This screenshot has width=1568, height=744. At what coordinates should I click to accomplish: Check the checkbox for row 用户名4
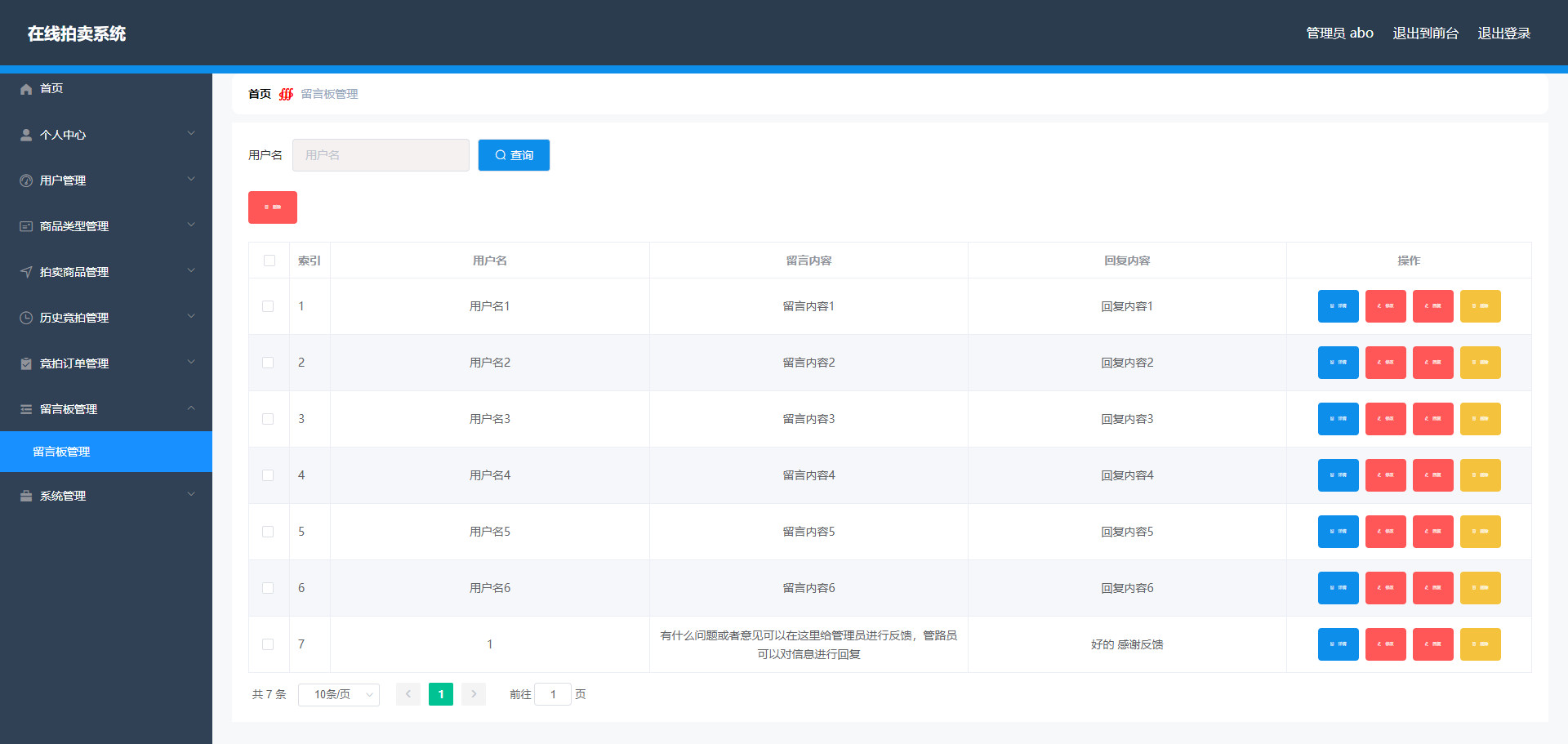268,475
